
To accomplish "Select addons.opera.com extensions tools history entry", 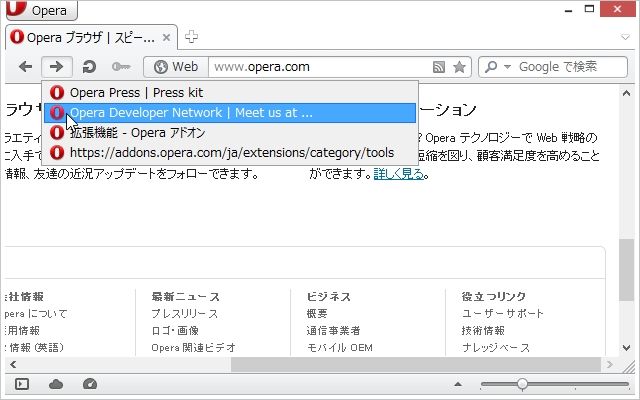I will (x=230, y=153).
